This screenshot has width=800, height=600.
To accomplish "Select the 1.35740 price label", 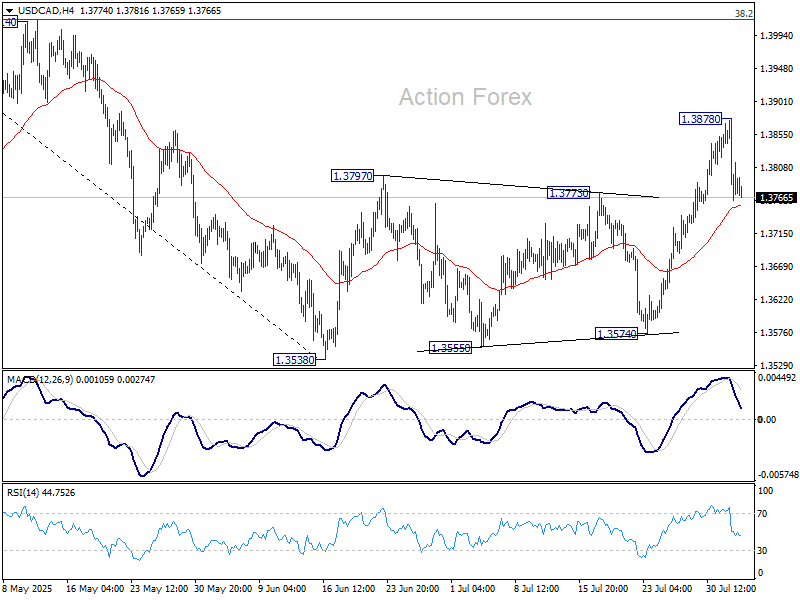I will [x=617, y=334].
